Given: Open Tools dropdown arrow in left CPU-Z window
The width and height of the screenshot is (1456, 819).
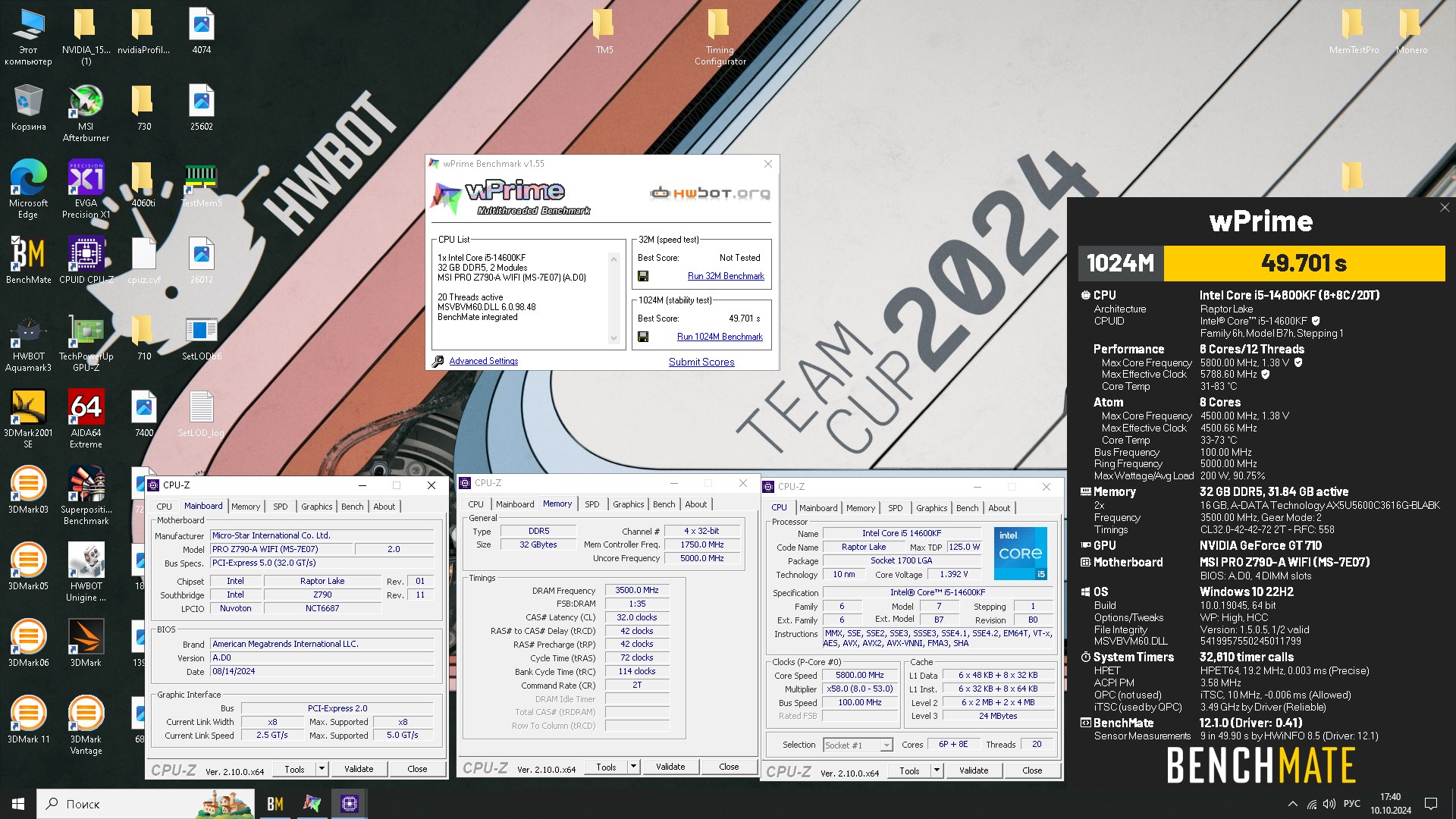Looking at the screenshot, I should (x=322, y=769).
